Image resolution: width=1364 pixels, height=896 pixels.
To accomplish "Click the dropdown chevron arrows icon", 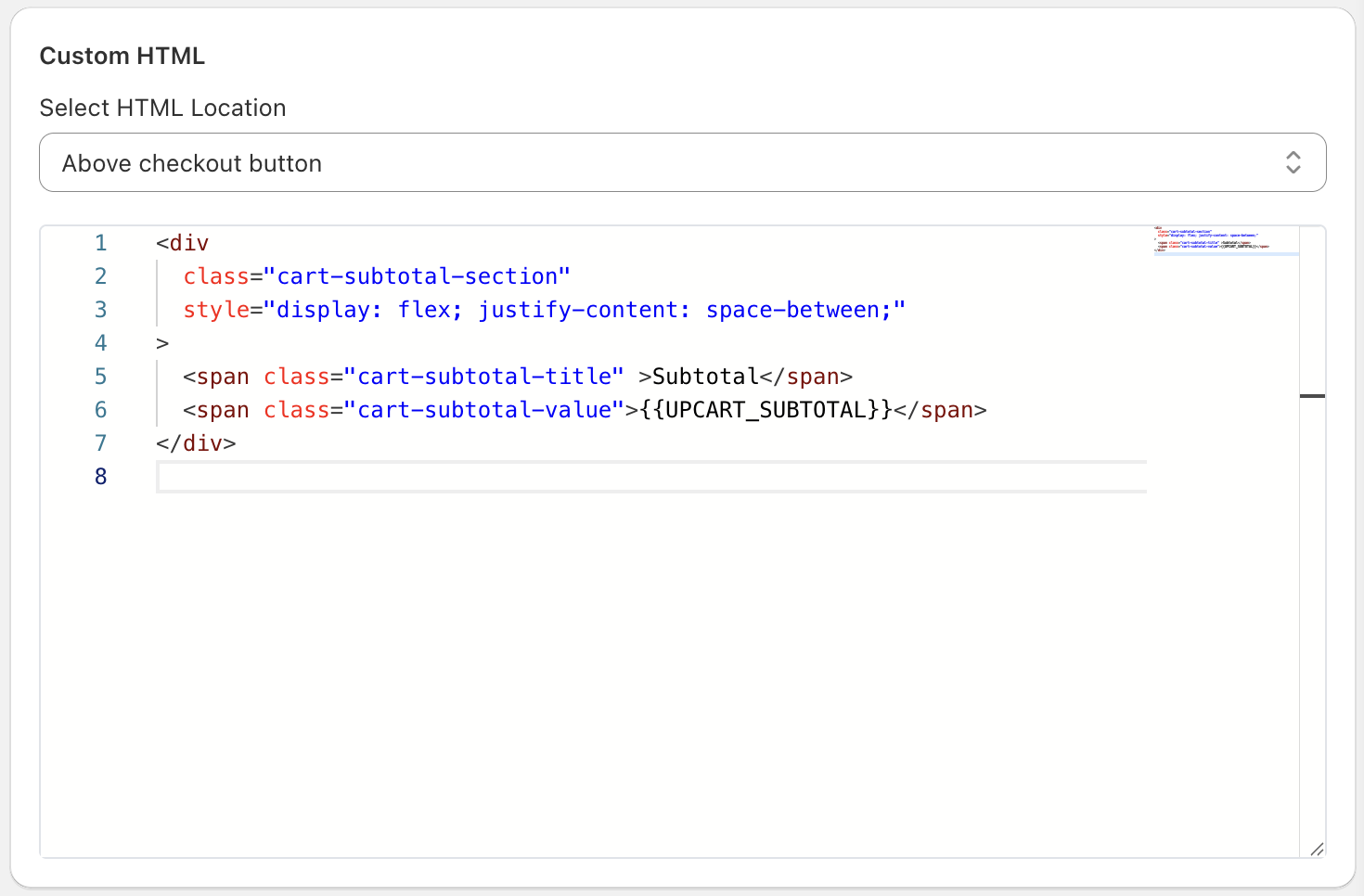I will [x=1293, y=162].
